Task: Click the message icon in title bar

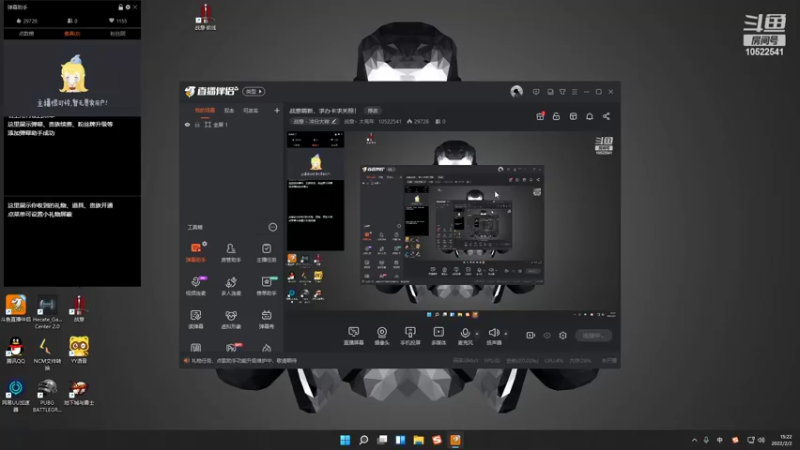Action: [536, 92]
